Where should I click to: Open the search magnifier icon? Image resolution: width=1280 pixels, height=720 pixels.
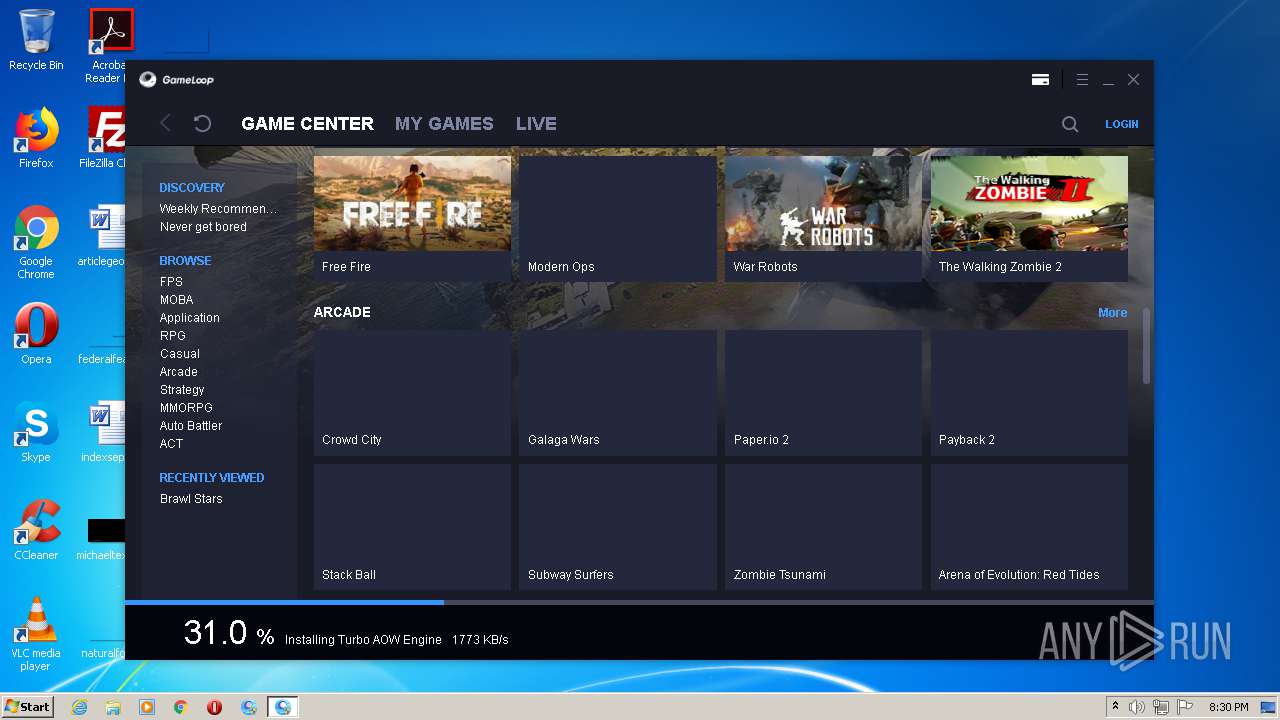[1070, 124]
